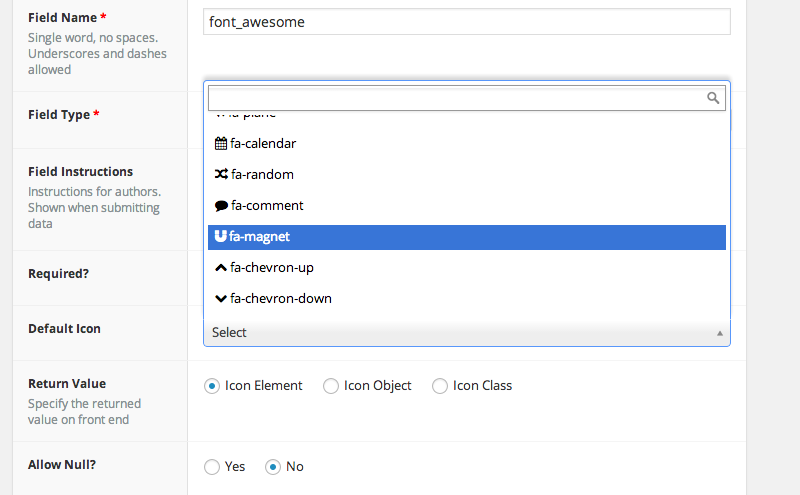
Task: Click the Select dropdown arrow triangle
Action: click(x=719, y=333)
